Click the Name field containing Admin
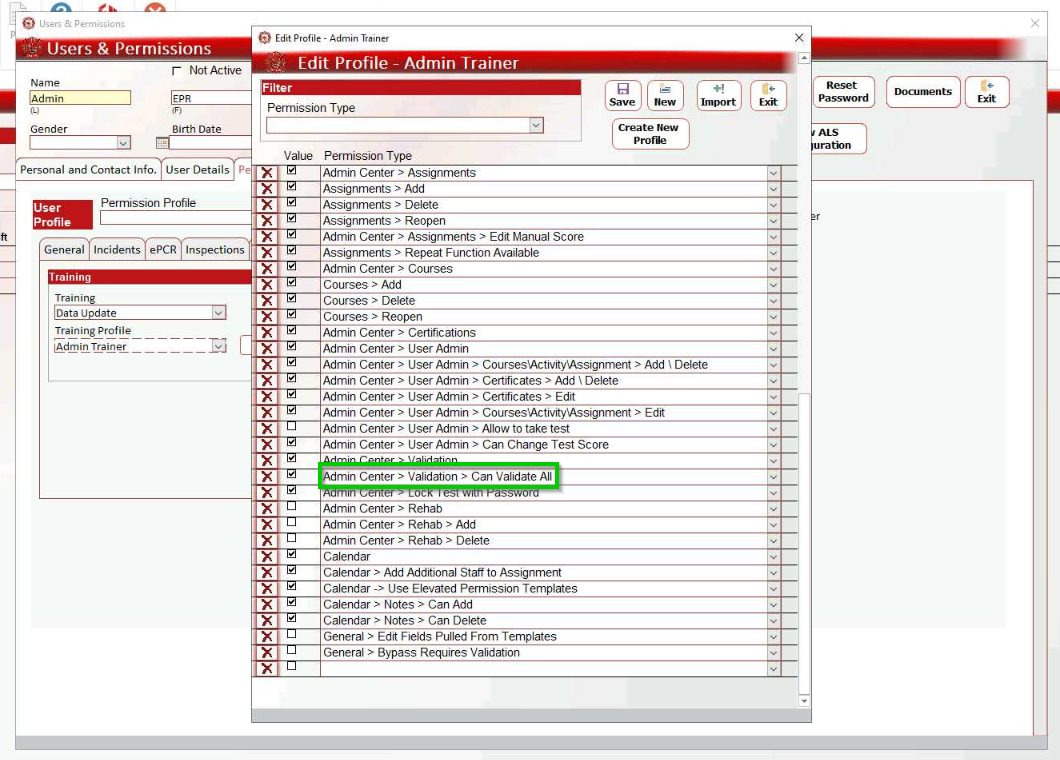Screen dimensions: 1060x760 tap(80, 98)
